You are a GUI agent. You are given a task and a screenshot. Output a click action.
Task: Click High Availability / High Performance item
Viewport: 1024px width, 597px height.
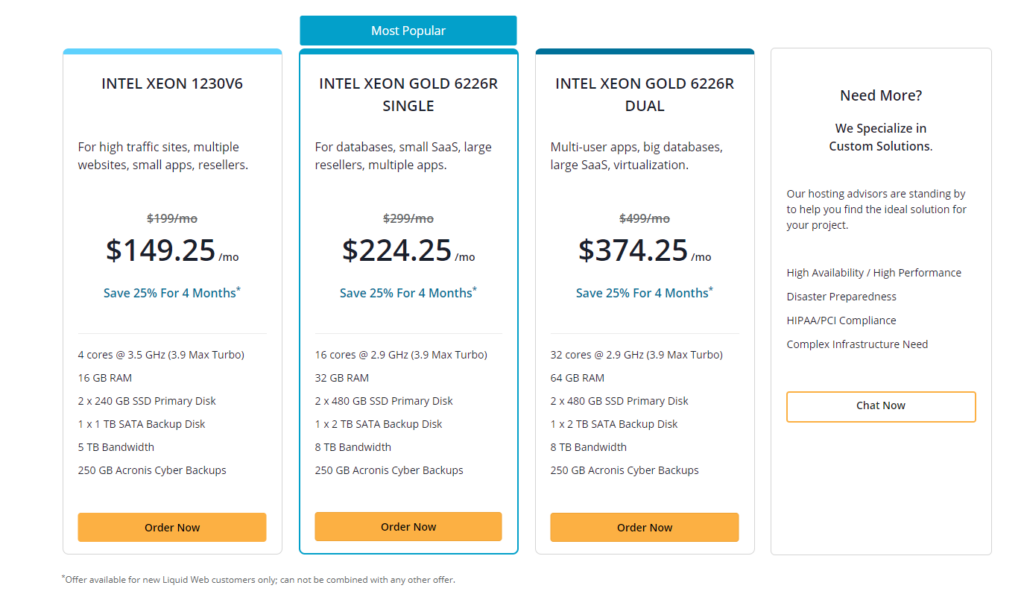pos(874,272)
